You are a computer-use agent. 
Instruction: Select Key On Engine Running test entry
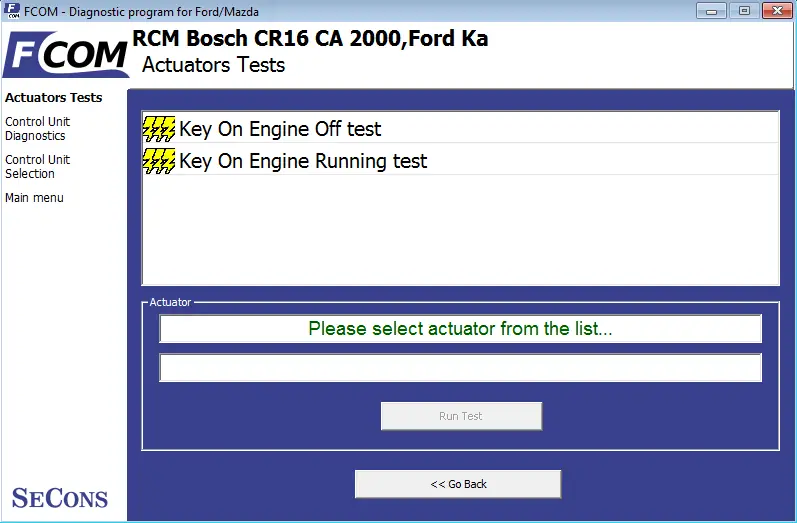click(461, 161)
